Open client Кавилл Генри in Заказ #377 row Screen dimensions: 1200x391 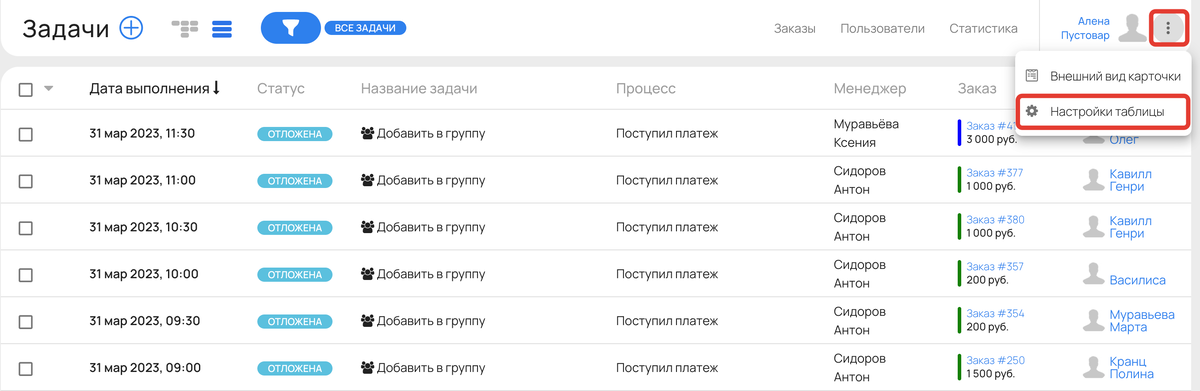tap(1131, 180)
